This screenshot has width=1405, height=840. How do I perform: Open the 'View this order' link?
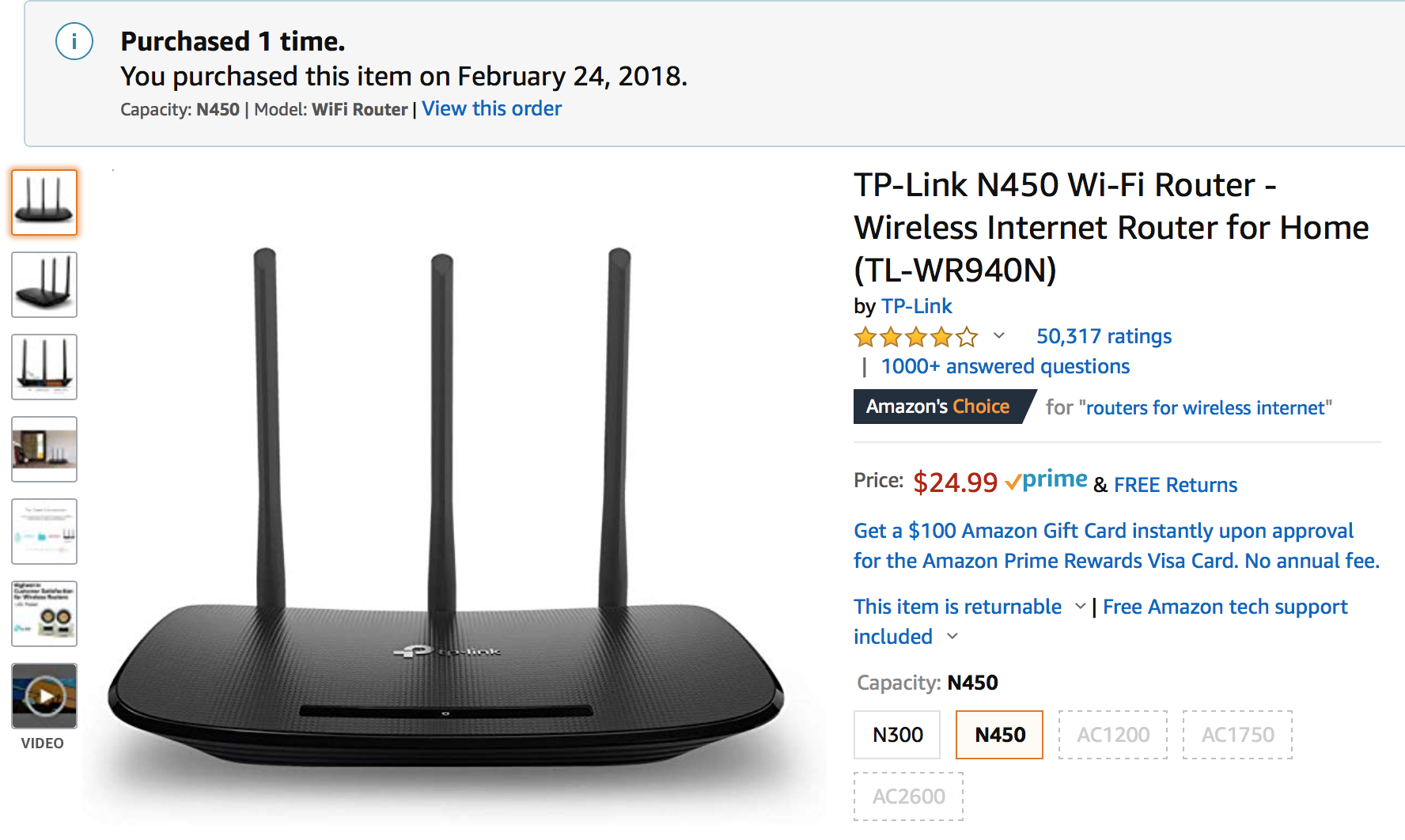coord(491,109)
